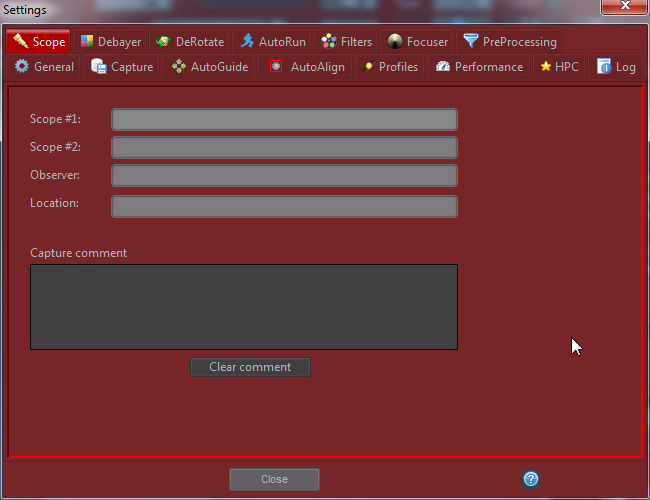650x500 pixels.
Task: Select the AutoGuide tab
Action: (x=209, y=67)
